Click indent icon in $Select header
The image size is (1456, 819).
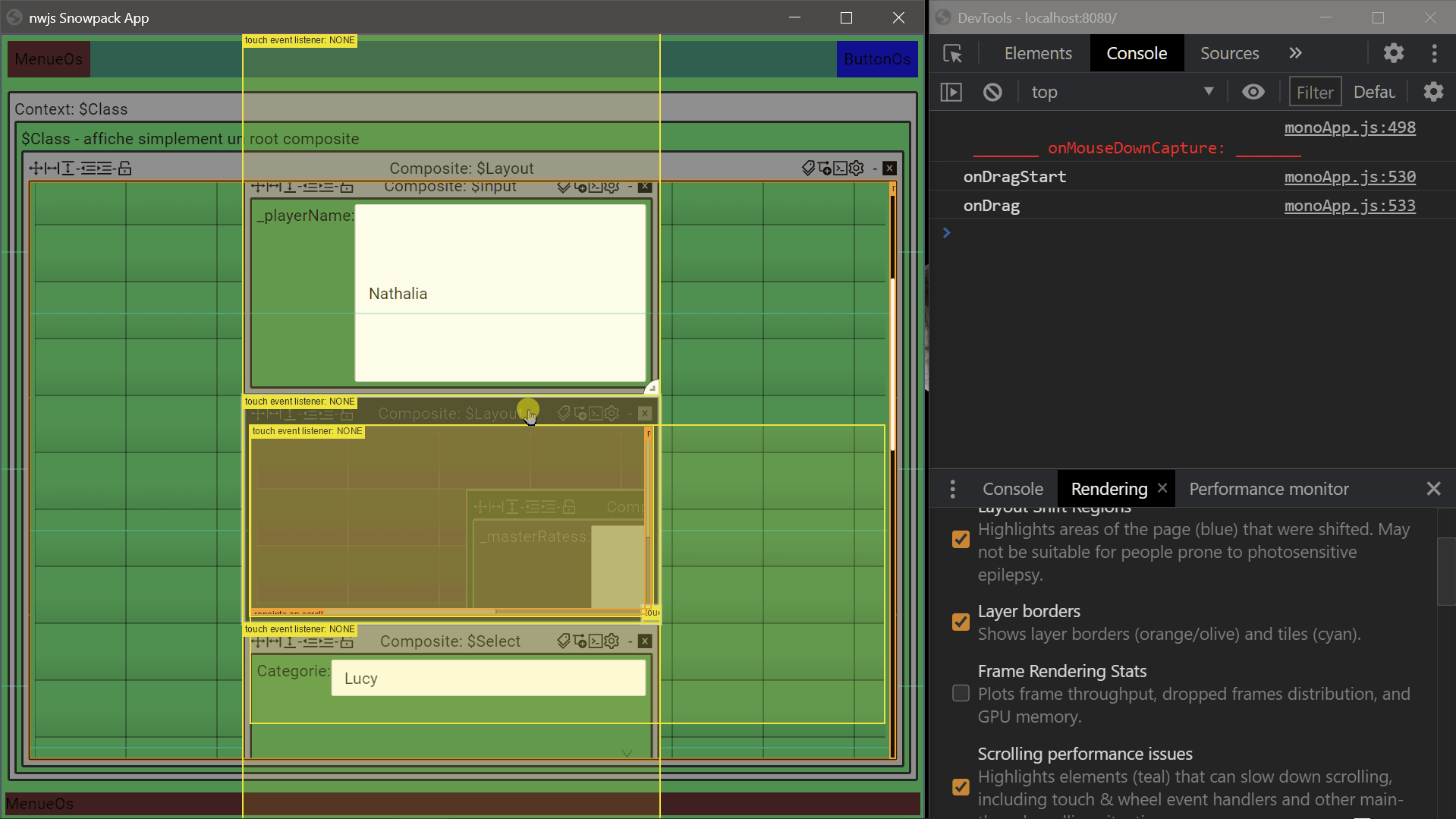click(x=327, y=641)
